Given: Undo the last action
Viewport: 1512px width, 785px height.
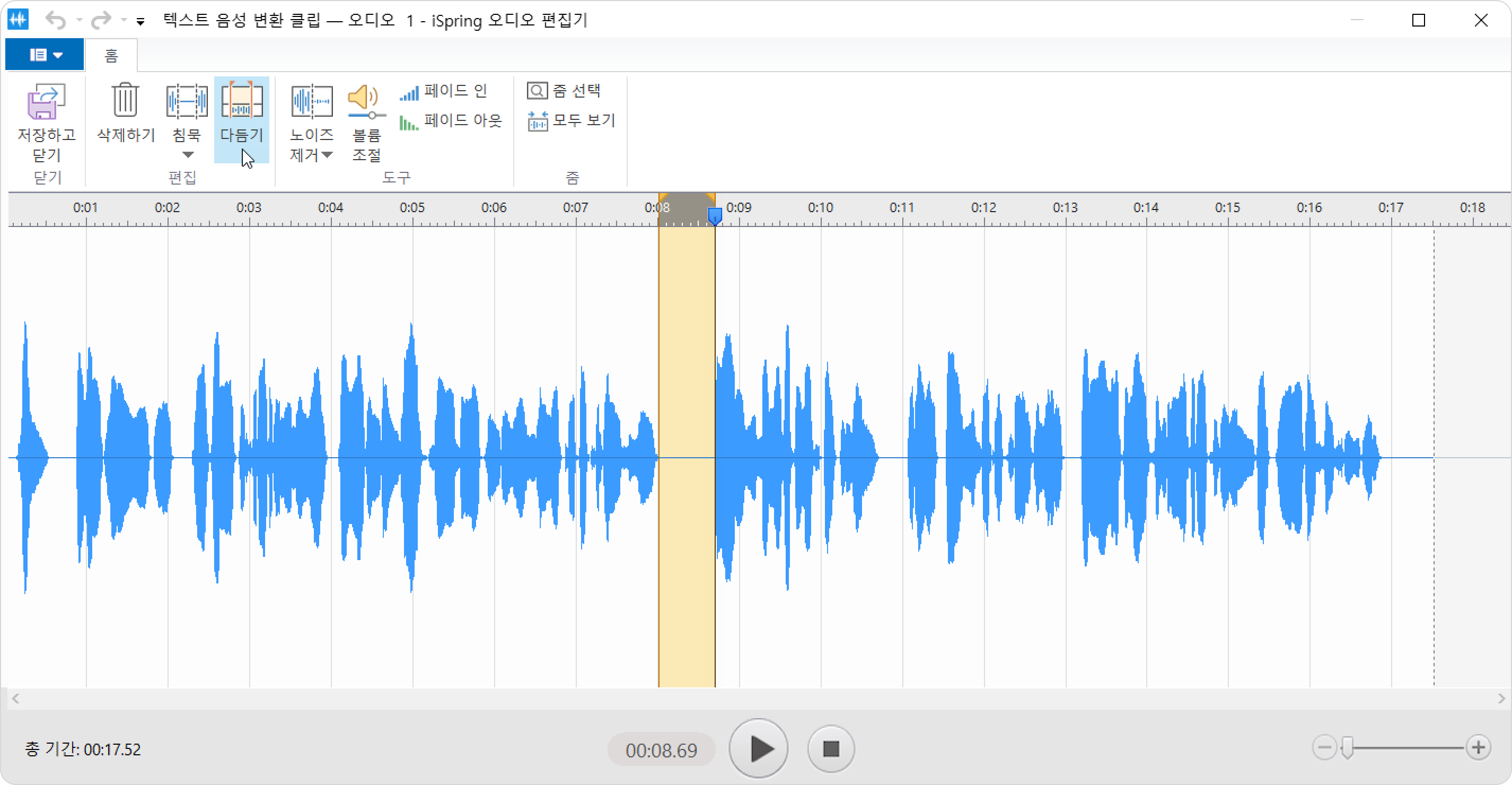Looking at the screenshot, I should tap(56, 21).
